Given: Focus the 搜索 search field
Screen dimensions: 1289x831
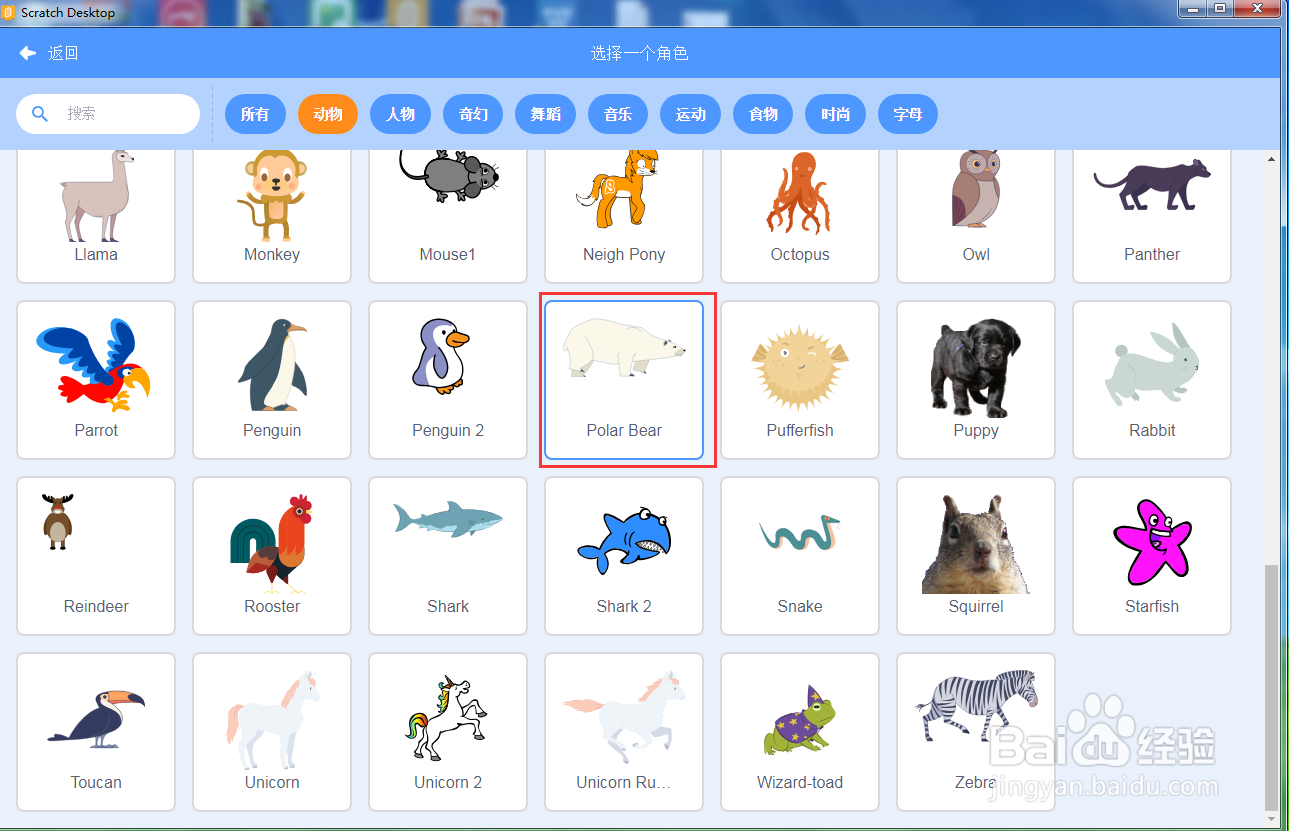Looking at the screenshot, I should (x=108, y=114).
